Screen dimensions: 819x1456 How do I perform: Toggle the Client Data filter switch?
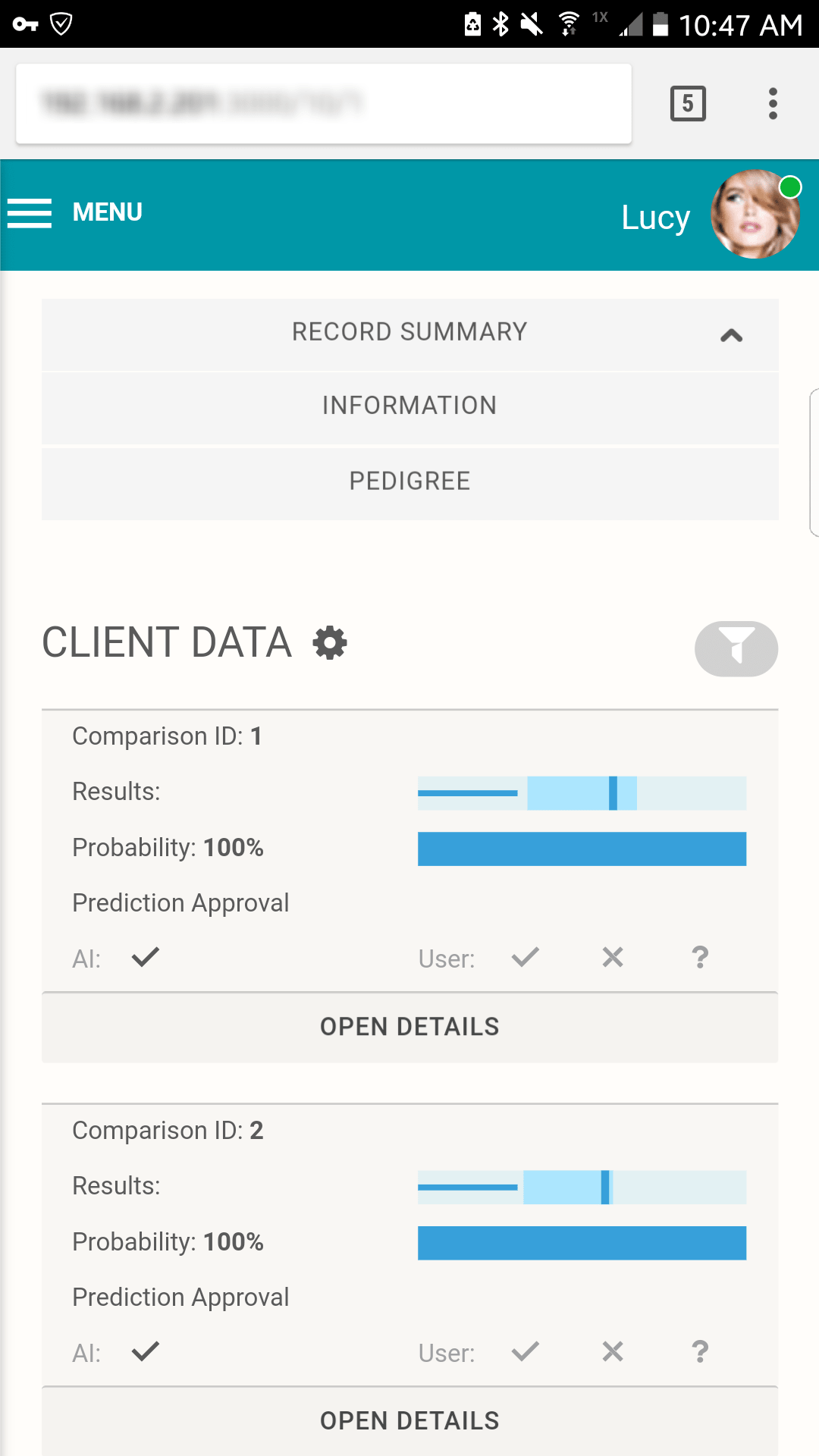736,649
